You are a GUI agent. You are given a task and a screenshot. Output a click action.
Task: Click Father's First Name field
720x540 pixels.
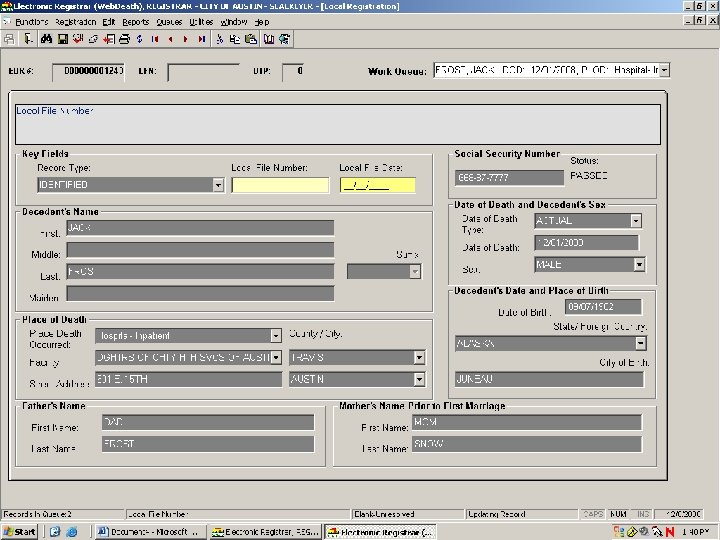click(208, 422)
